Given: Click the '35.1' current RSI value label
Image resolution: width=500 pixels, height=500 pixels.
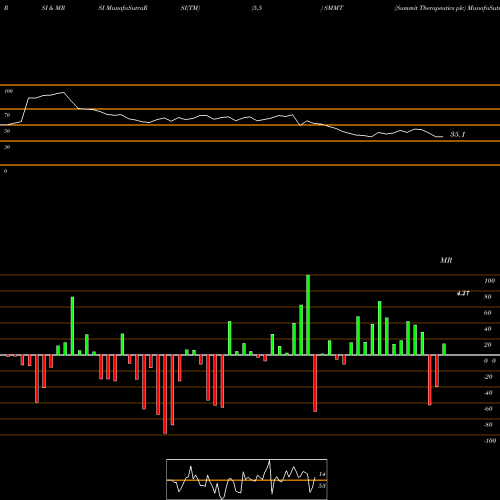Looking at the screenshot, I should click(x=457, y=134).
